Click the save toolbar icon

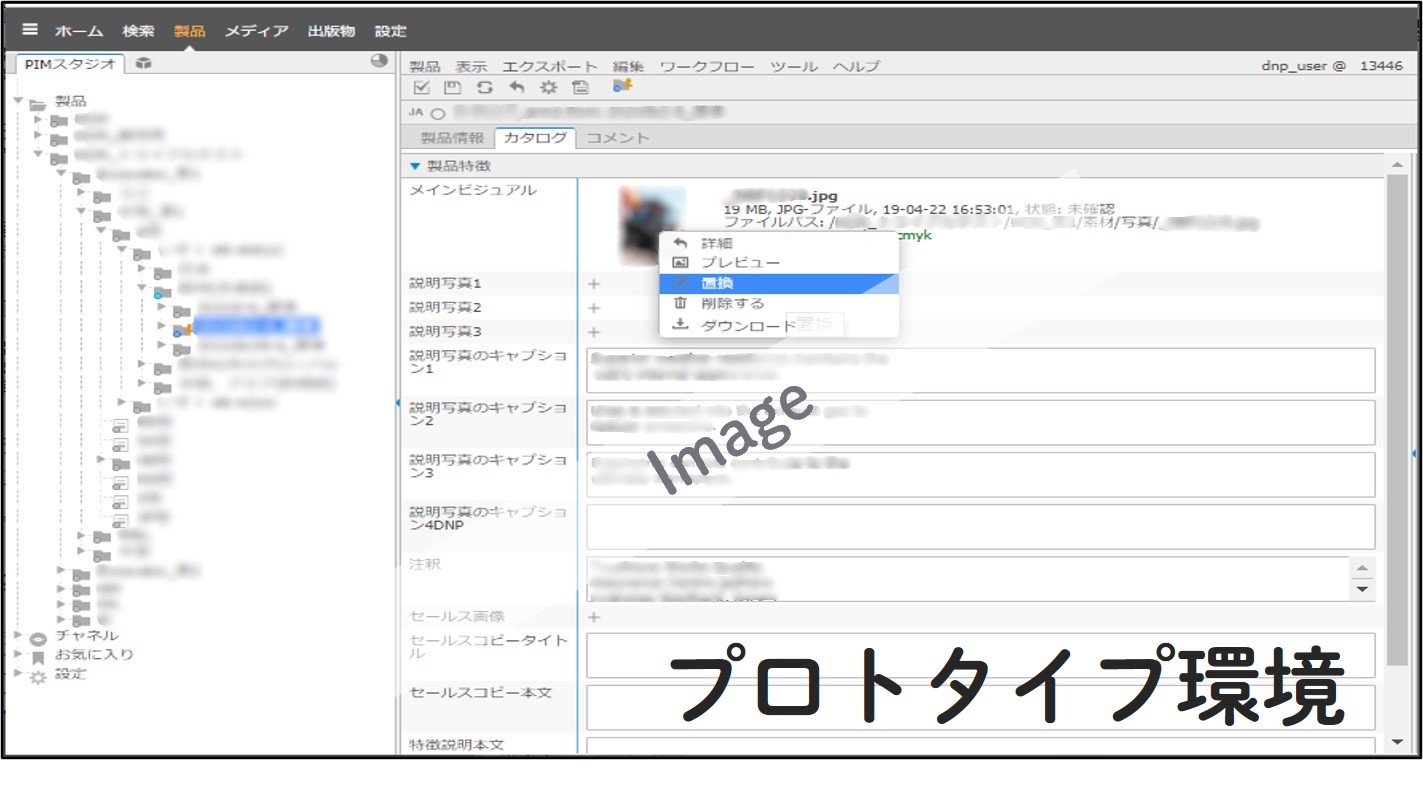click(452, 88)
